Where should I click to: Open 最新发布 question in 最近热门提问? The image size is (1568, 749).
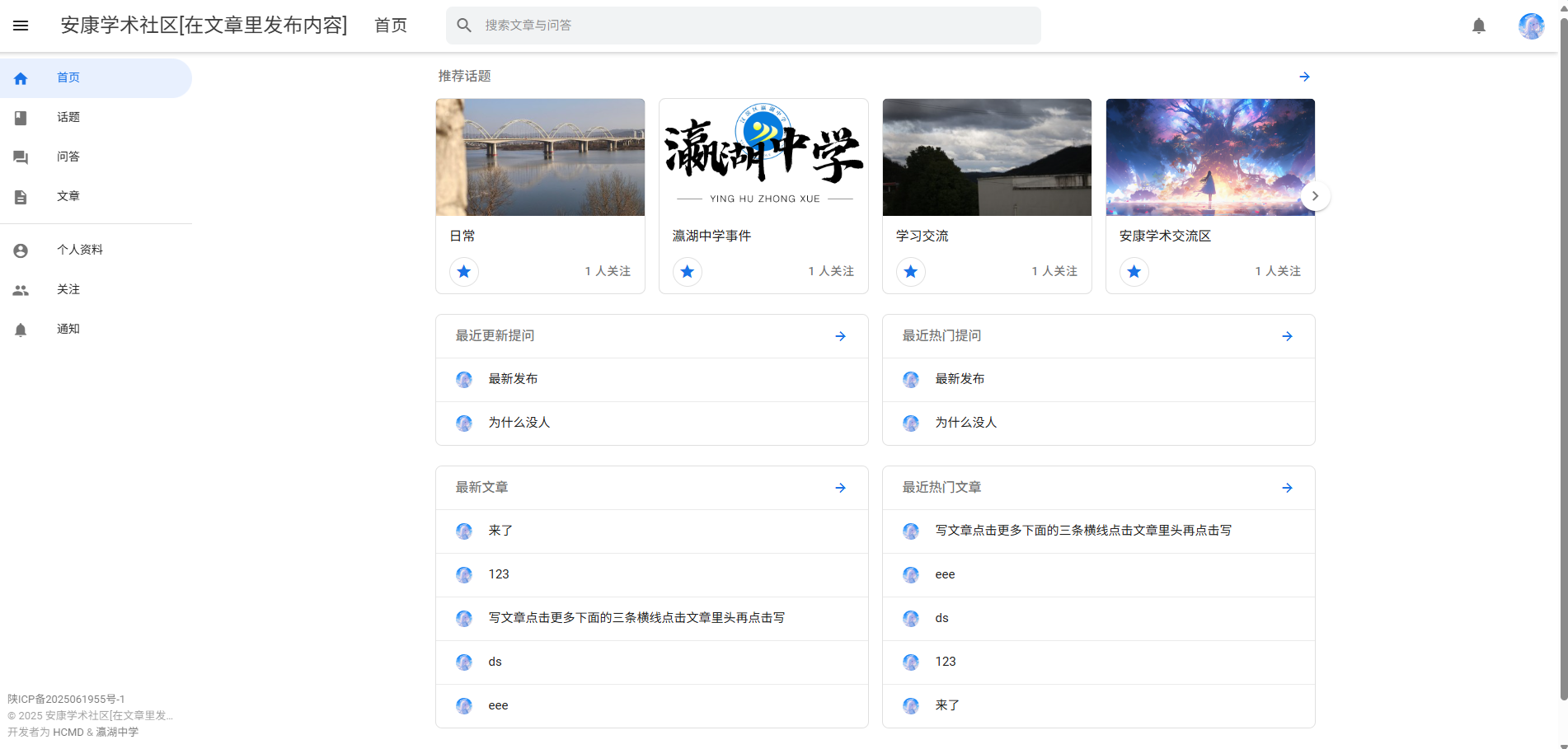pyautogui.click(x=1099, y=380)
